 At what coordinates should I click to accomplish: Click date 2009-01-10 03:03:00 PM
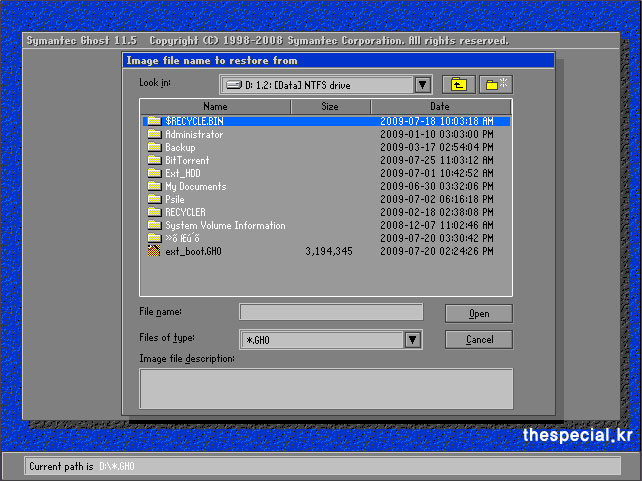point(437,134)
